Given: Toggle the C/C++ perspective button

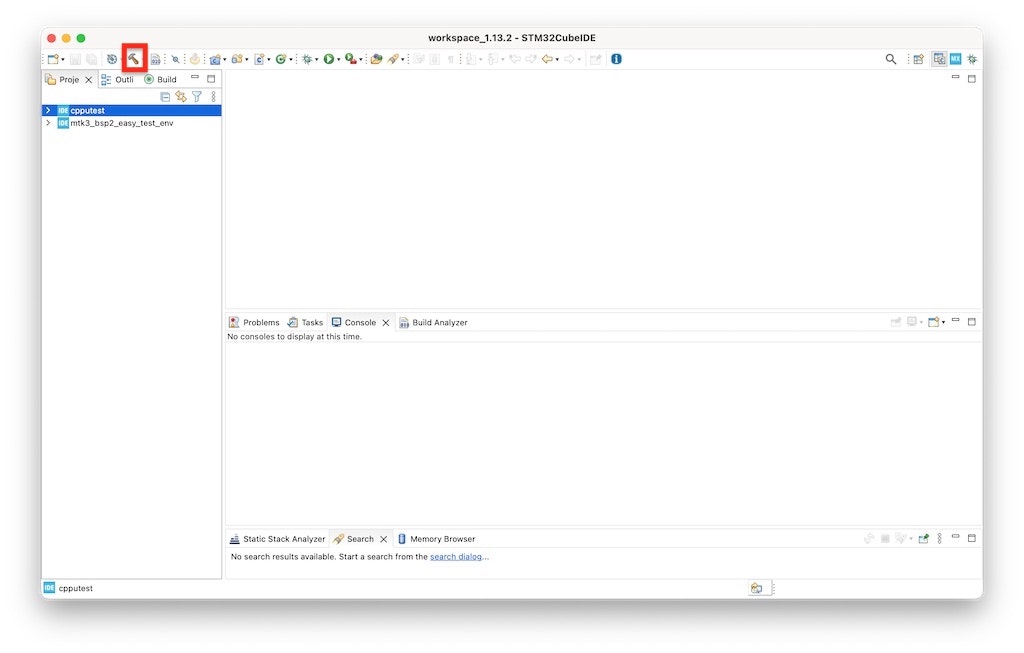Looking at the screenshot, I should 938,59.
